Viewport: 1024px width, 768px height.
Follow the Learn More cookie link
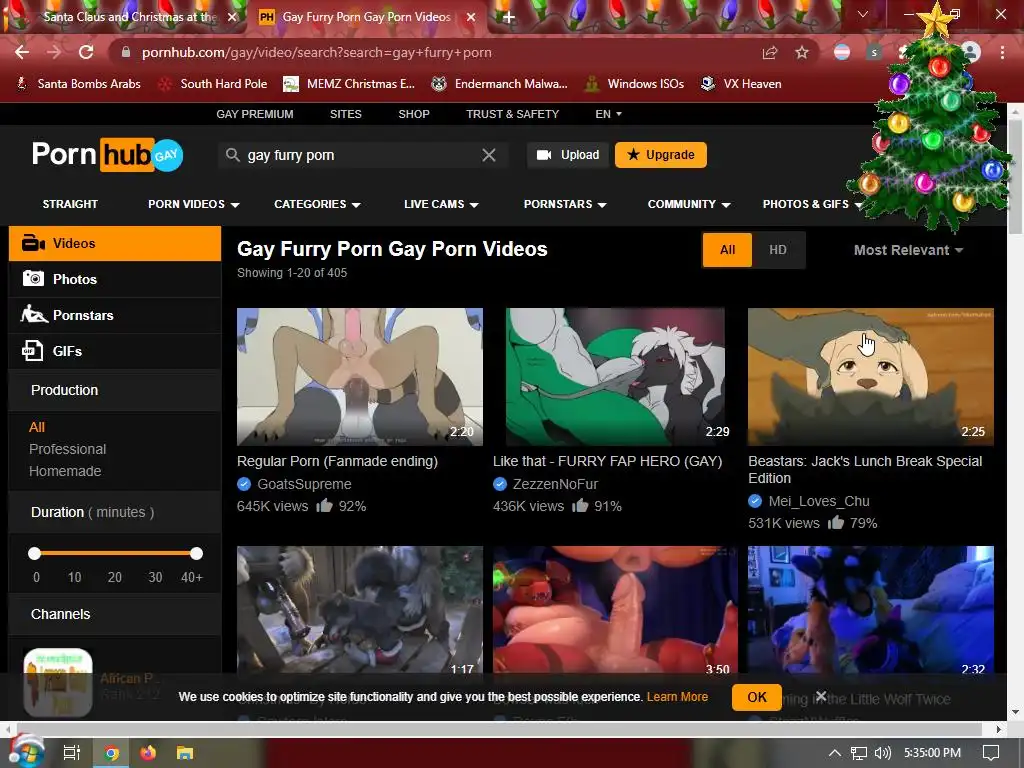(677, 697)
